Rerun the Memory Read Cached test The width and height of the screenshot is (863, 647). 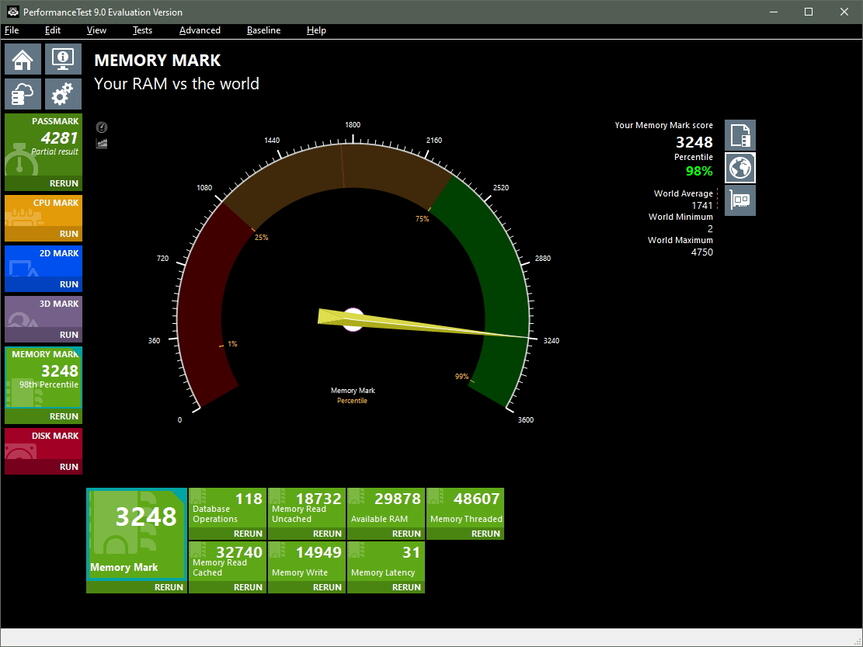[x=248, y=587]
